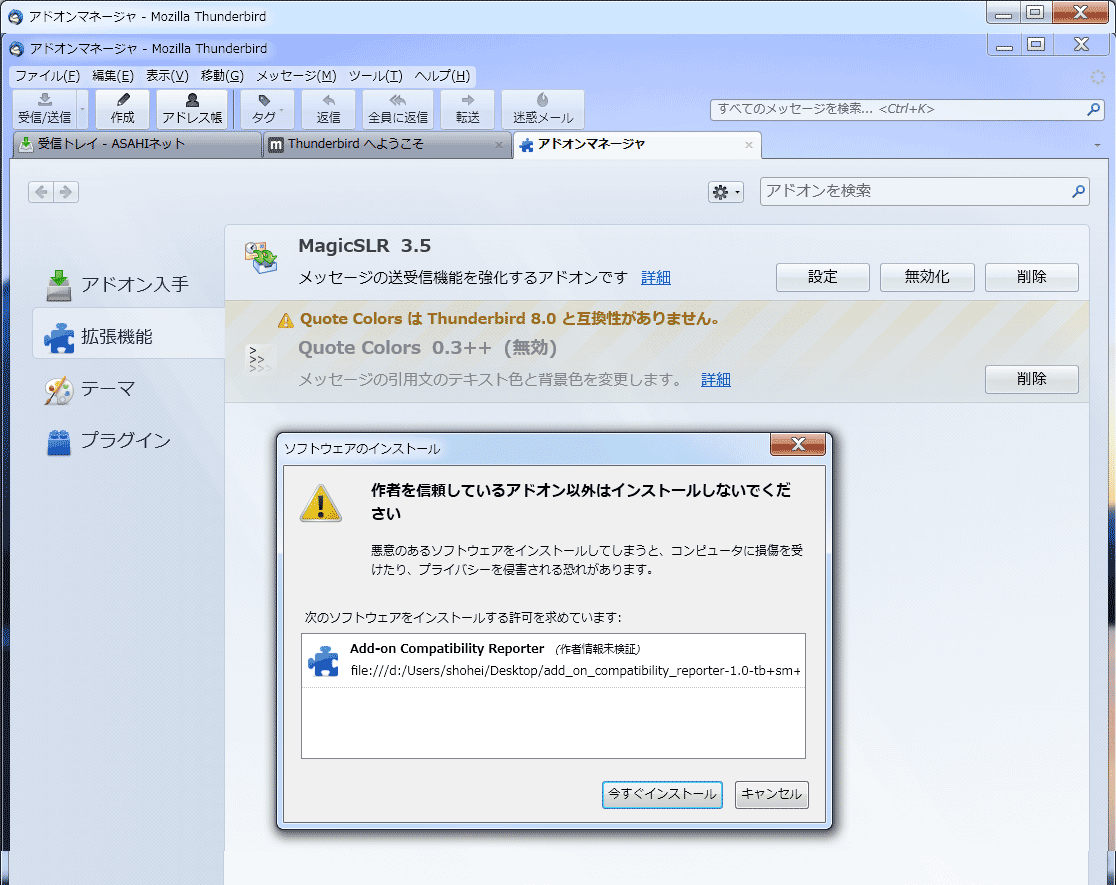Remove MagicSLR with 削除 button
The height and width of the screenshot is (885, 1116).
1031,277
